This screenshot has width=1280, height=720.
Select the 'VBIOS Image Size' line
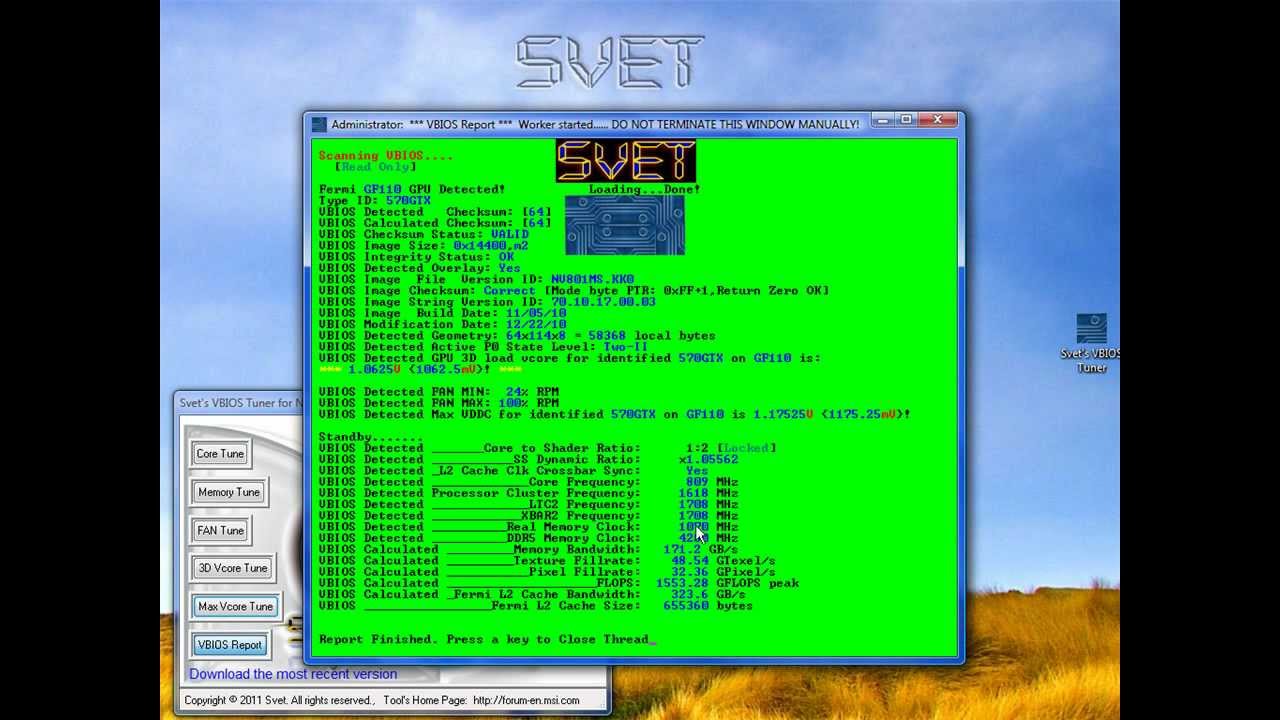(424, 245)
